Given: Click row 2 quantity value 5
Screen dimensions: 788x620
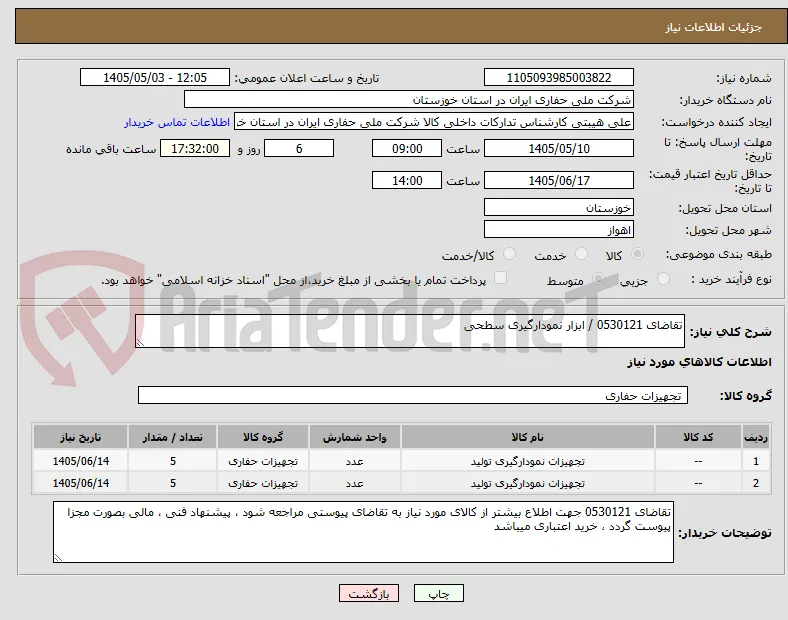Looking at the screenshot, I should coord(172,483).
